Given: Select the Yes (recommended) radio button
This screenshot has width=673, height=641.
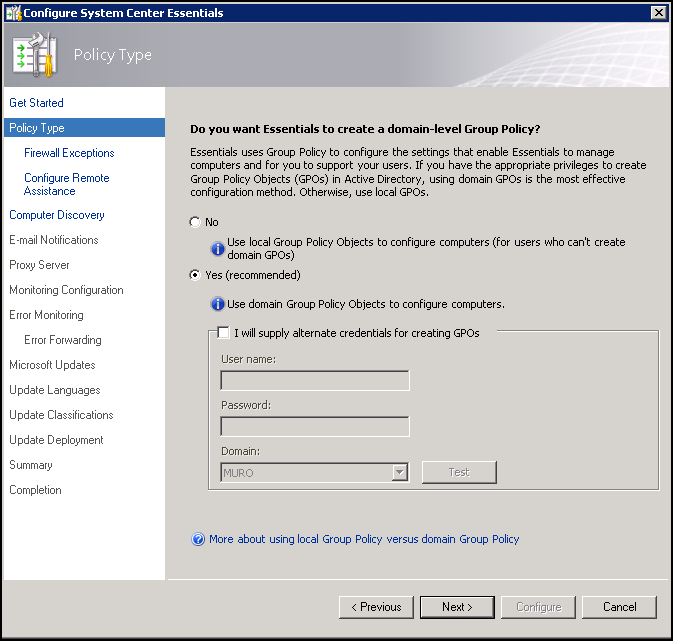Looking at the screenshot, I should 195,275.
